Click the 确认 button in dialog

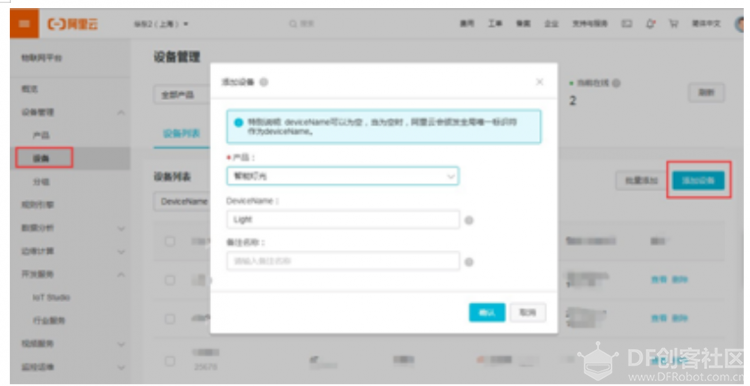[x=487, y=312]
